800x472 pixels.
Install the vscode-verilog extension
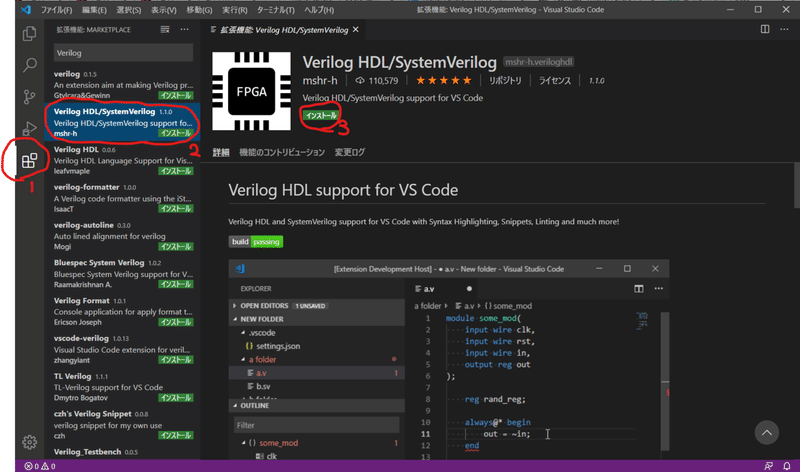click(176, 360)
